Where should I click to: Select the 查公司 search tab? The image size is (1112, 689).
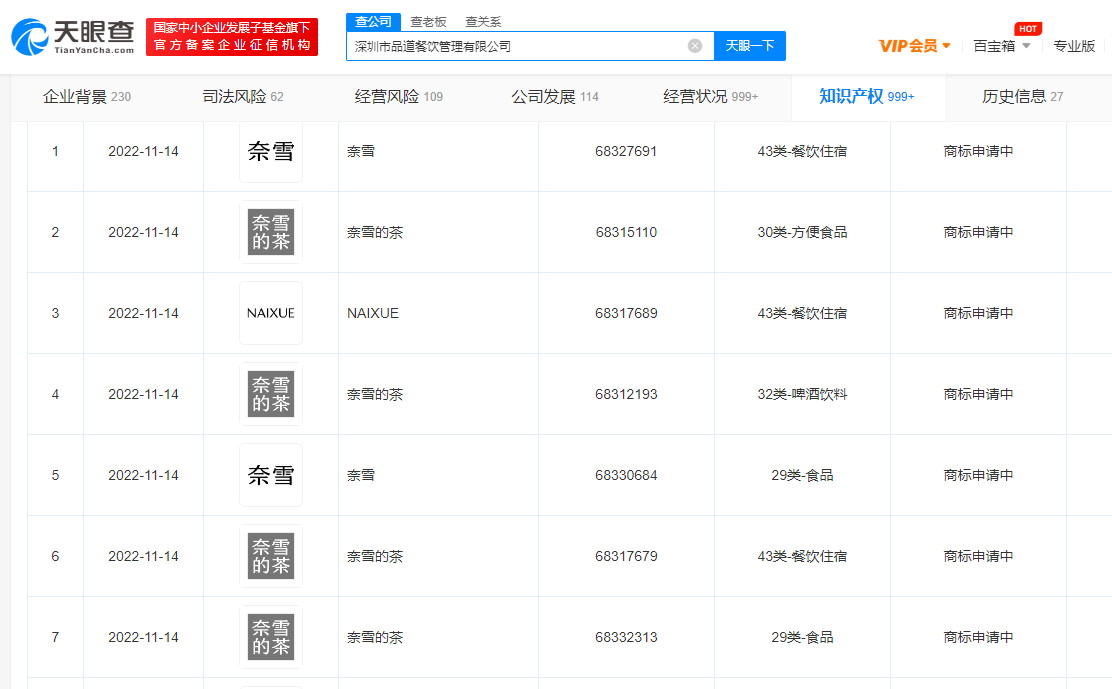tap(374, 22)
